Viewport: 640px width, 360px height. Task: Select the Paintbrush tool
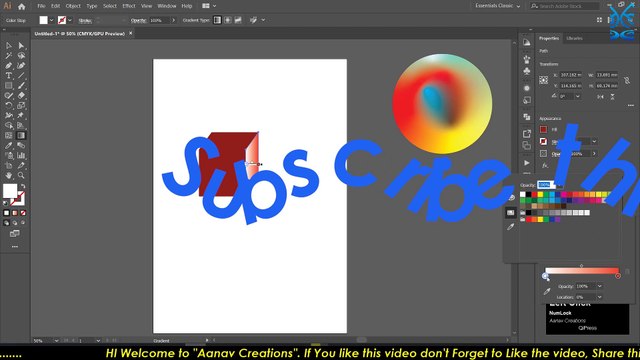pyautogui.click(x=21, y=85)
